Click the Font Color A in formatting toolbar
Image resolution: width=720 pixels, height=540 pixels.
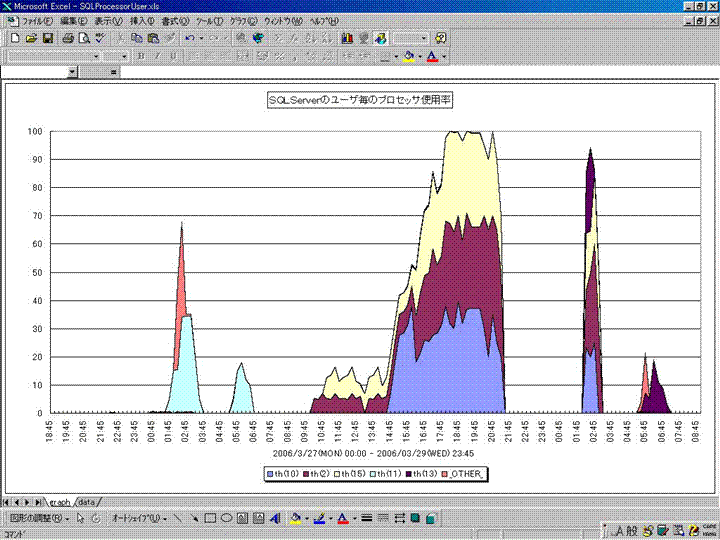click(432, 56)
